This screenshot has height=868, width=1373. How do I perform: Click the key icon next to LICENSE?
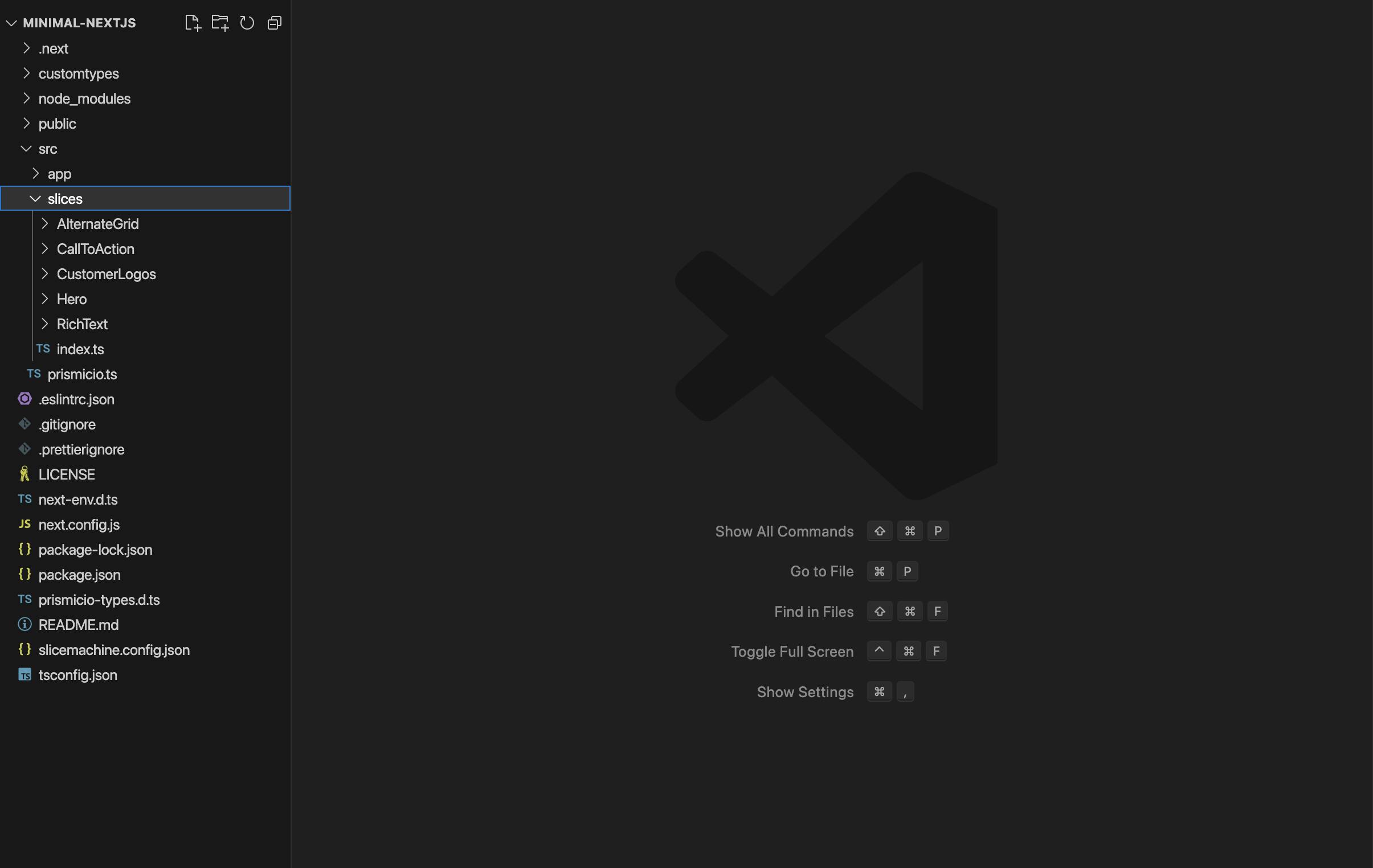(24, 474)
